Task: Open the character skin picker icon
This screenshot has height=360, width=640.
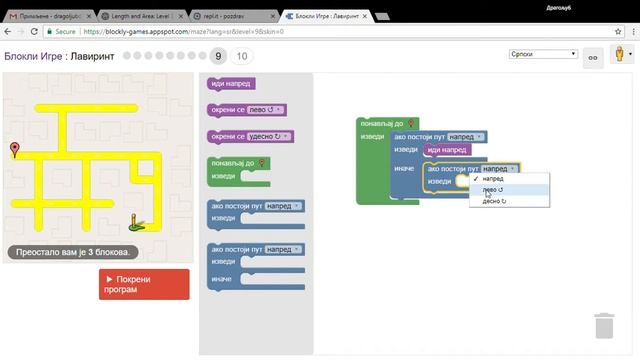Action: click(622, 54)
